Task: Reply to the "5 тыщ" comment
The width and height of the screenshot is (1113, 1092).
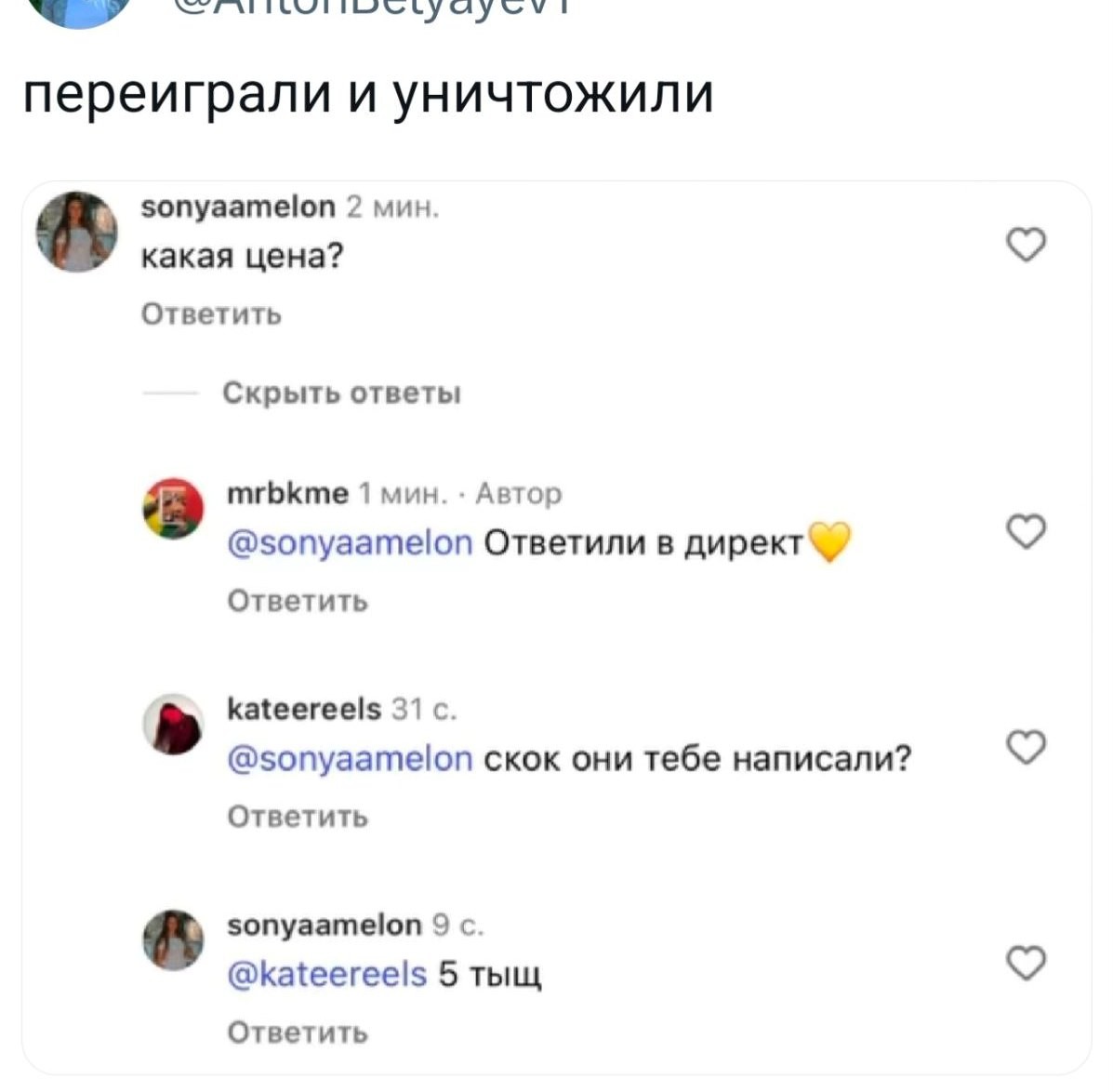Action: click(298, 1032)
